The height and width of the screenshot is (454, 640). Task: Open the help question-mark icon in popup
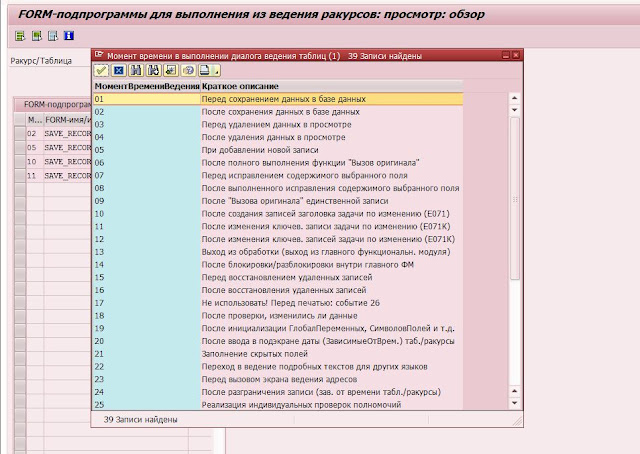tap(188, 71)
